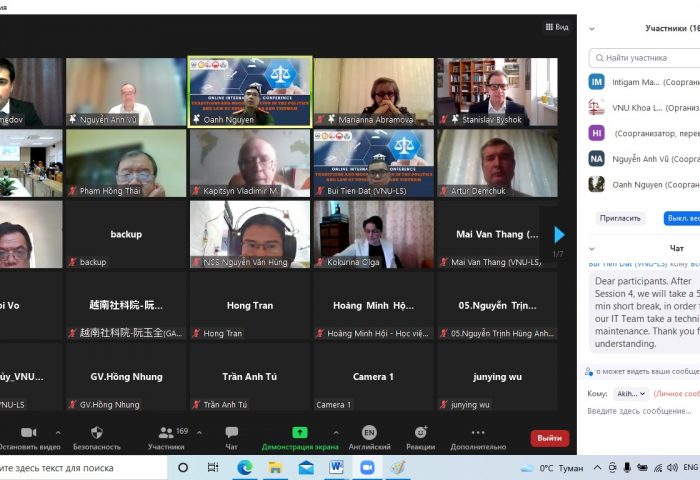Collapse the Participants panel header chevron
This screenshot has width=700, height=480.
(592, 29)
